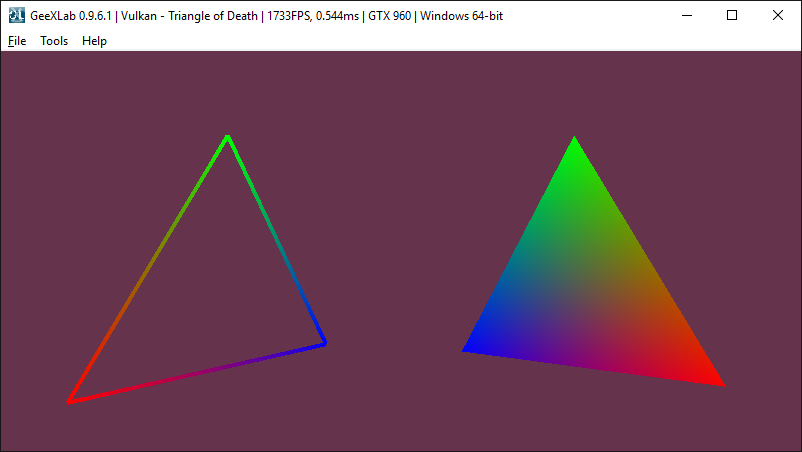Click the green top vertex of wireframe triangle
Image resolution: width=802 pixels, height=452 pixels.
click(227, 137)
